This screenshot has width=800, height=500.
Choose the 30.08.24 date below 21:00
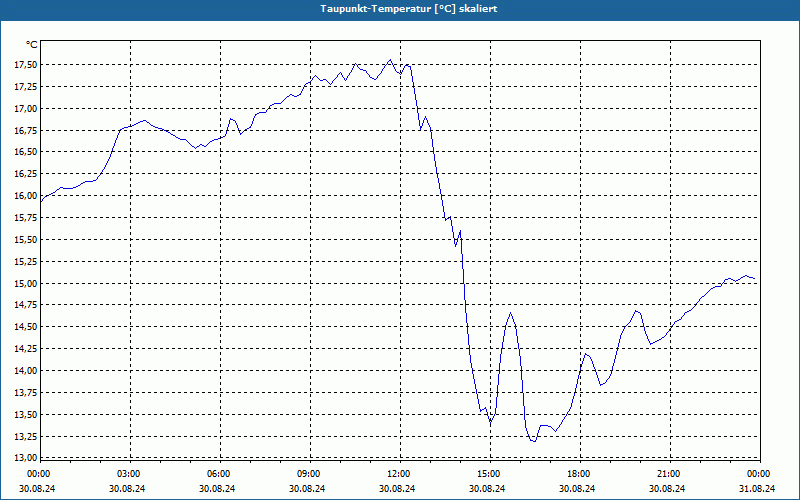pos(667,489)
